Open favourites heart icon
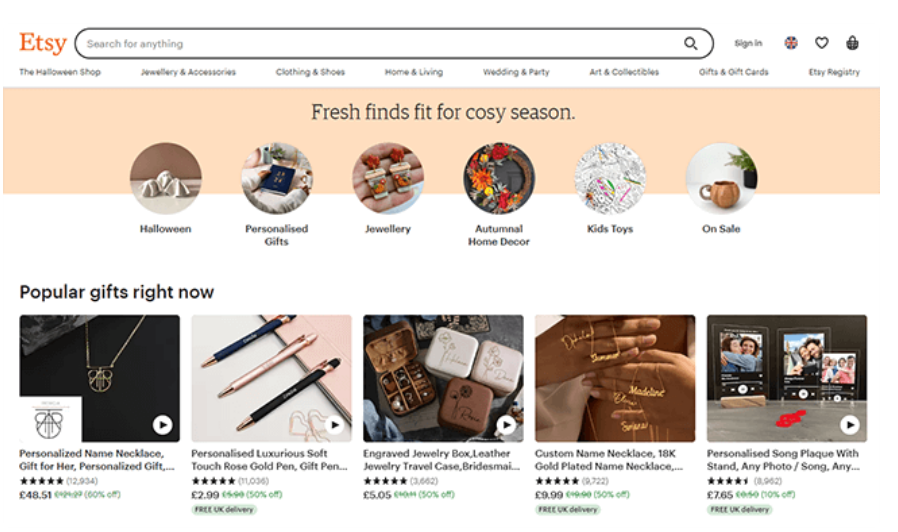Screen dimensions: 898x532 822,43
